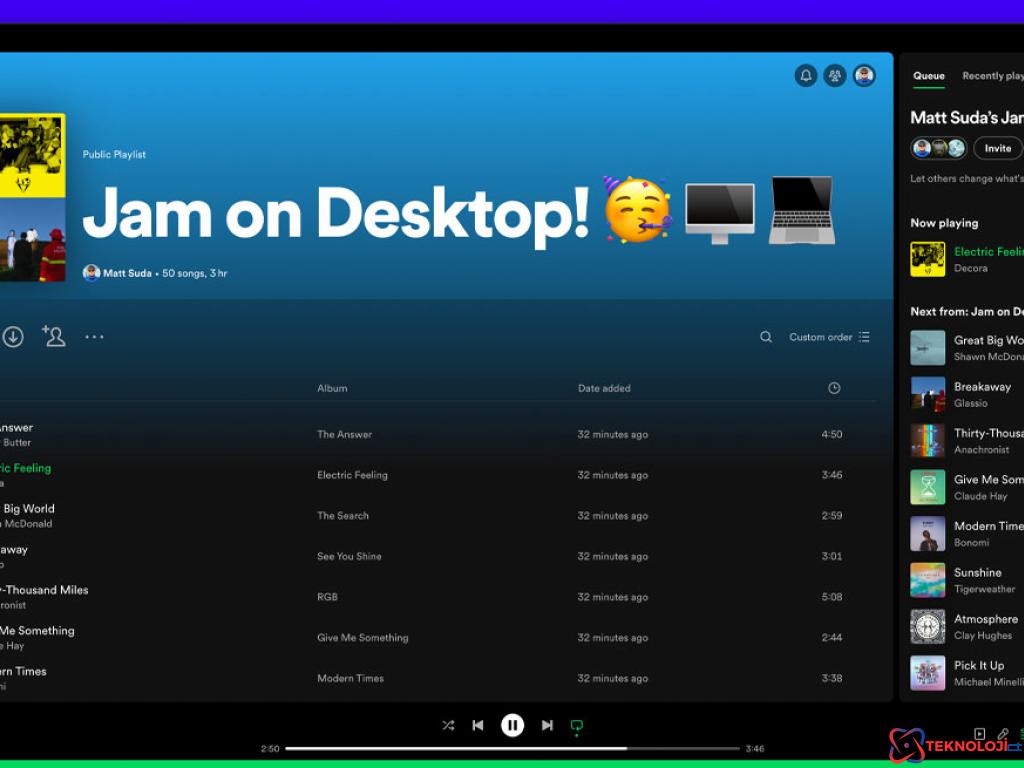This screenshot has width=1024, height=768.
Task: Toggle shuffle in the playback bar
Action: click(x=448, y=726)
